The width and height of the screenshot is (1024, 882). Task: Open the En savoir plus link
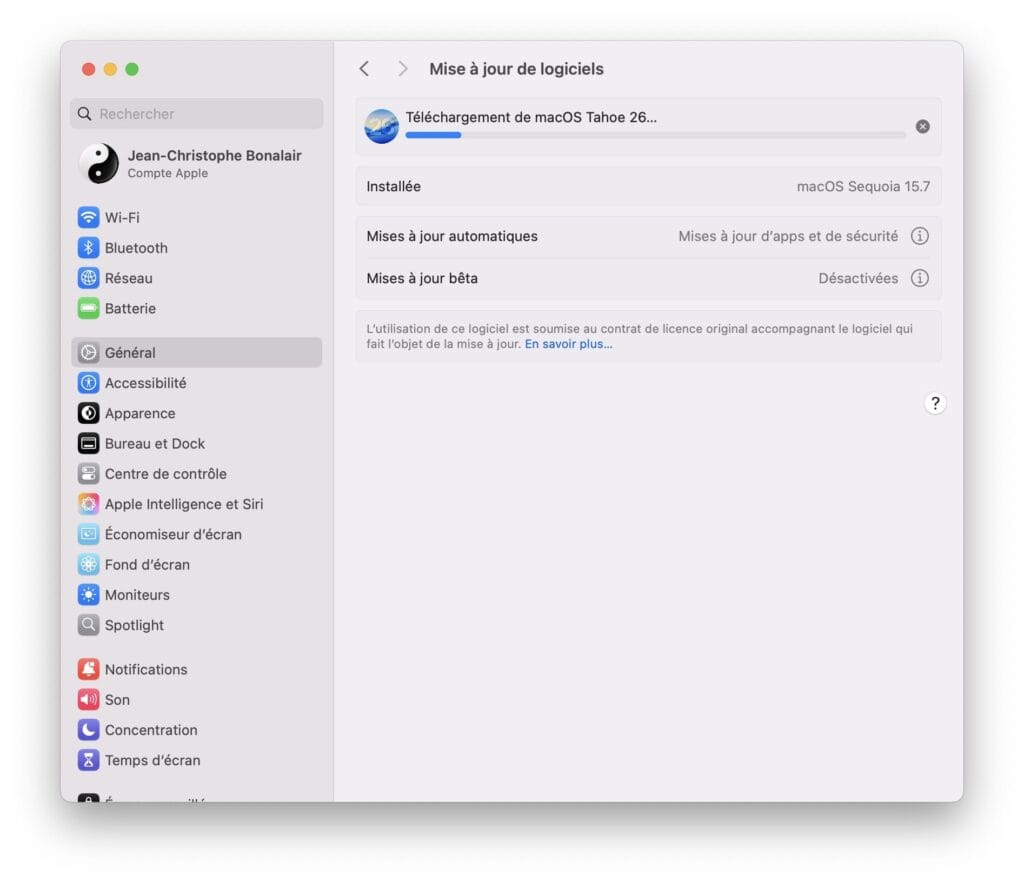pyautogui.click(x=569, y=344)
